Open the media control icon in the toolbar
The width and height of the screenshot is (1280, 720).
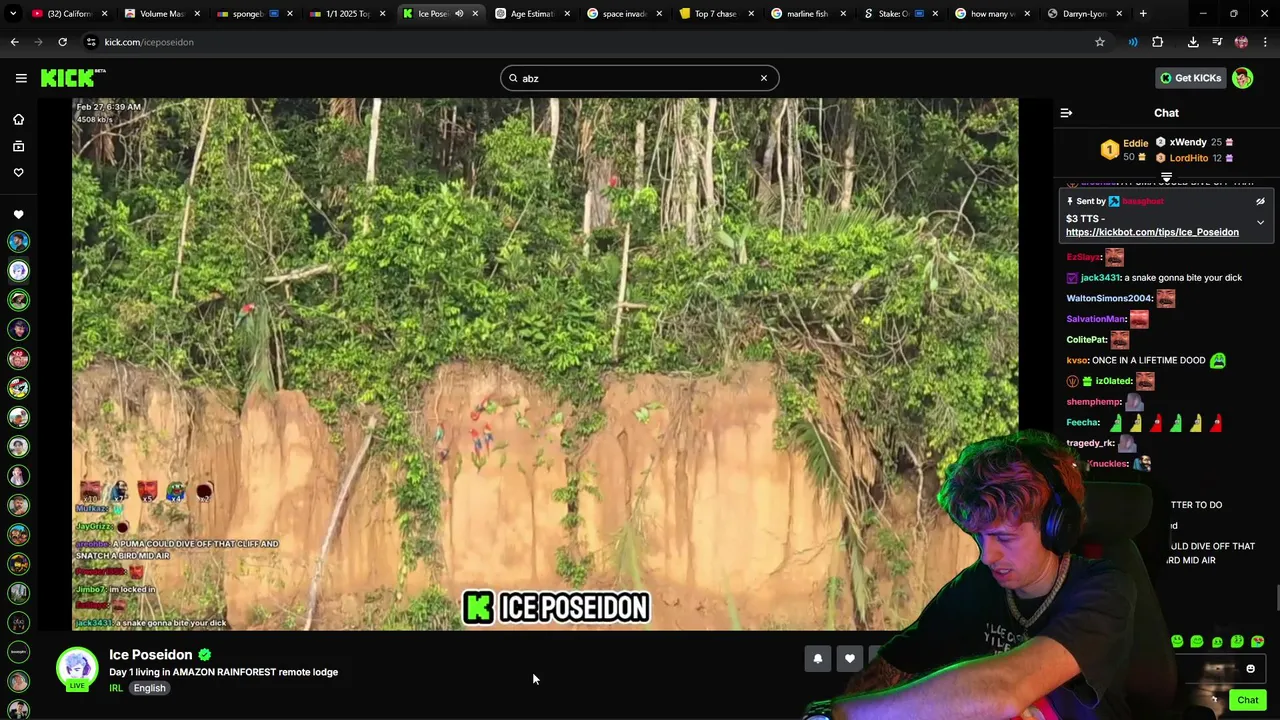coord(1217,42)
